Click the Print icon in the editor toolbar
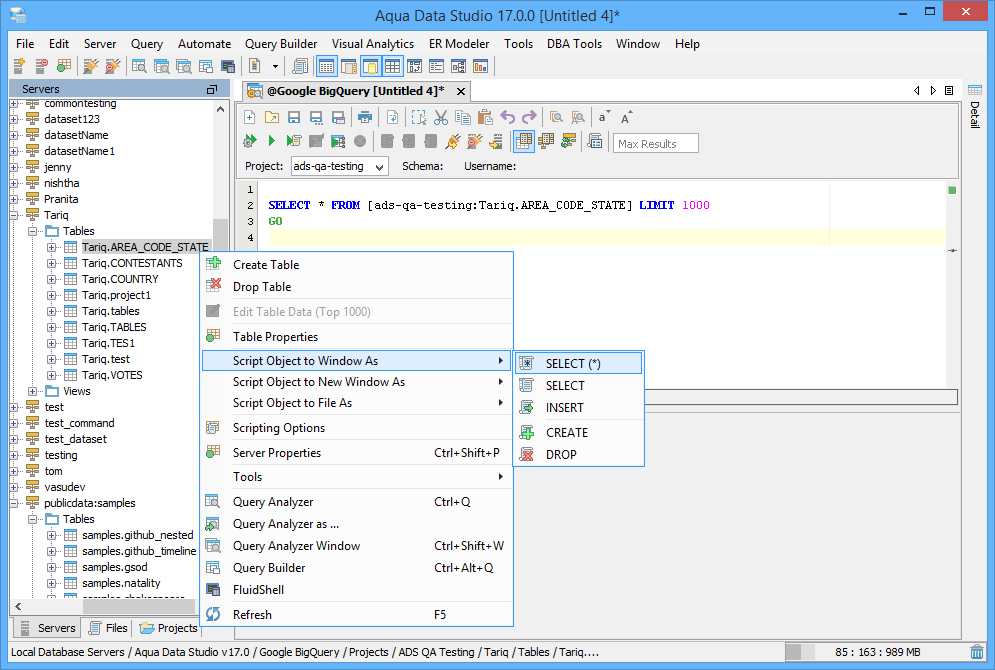The image size is (995, 670). click(365, 117)
